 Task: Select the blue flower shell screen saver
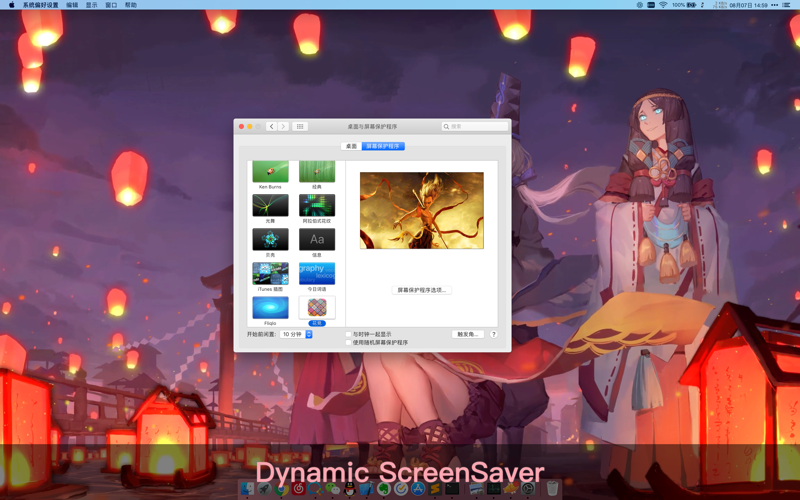(270, 239)
